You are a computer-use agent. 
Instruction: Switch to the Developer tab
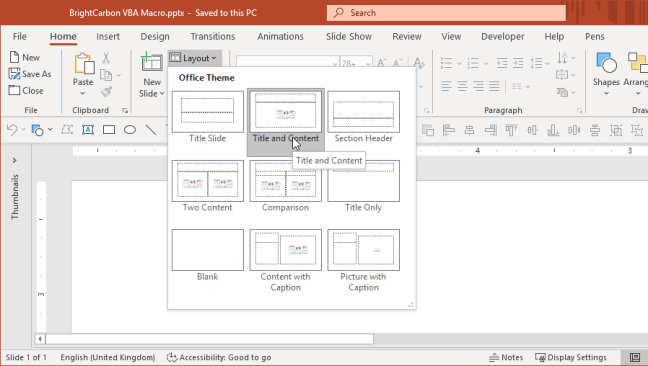[503, 36]
